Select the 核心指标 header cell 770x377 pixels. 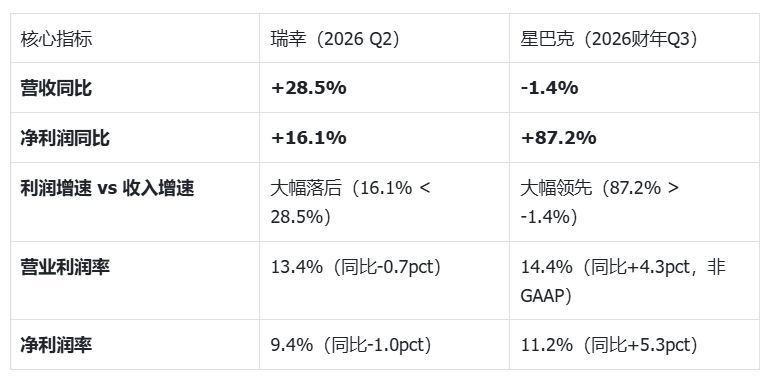click(x=135, y=38)
